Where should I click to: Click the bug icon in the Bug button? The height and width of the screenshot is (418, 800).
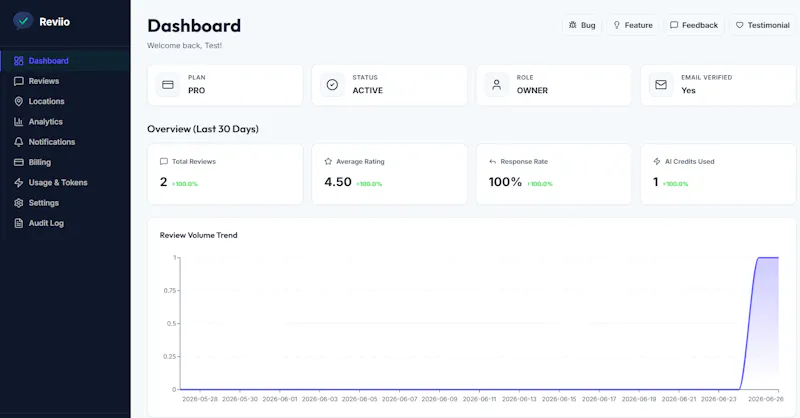pos(572,25)
